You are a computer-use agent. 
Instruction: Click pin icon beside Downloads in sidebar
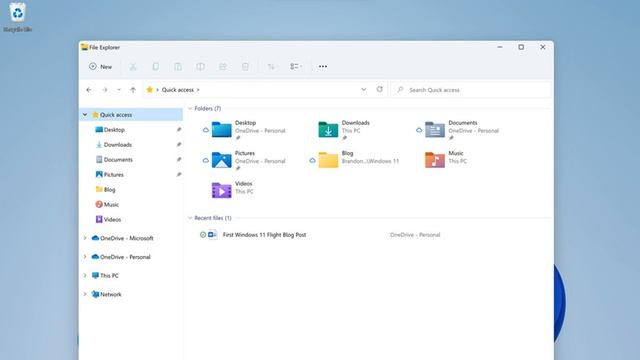pyautogui.click(x=179, y=144)
